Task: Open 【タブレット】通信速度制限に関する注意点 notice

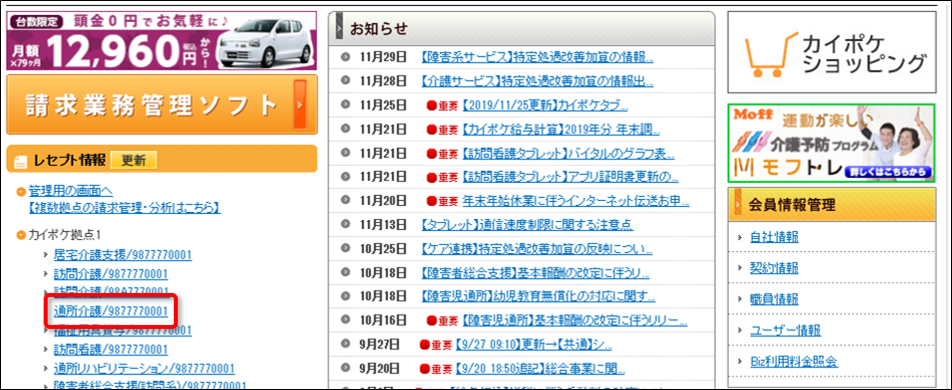Action: pyautogui.click(x=526, y=225)
